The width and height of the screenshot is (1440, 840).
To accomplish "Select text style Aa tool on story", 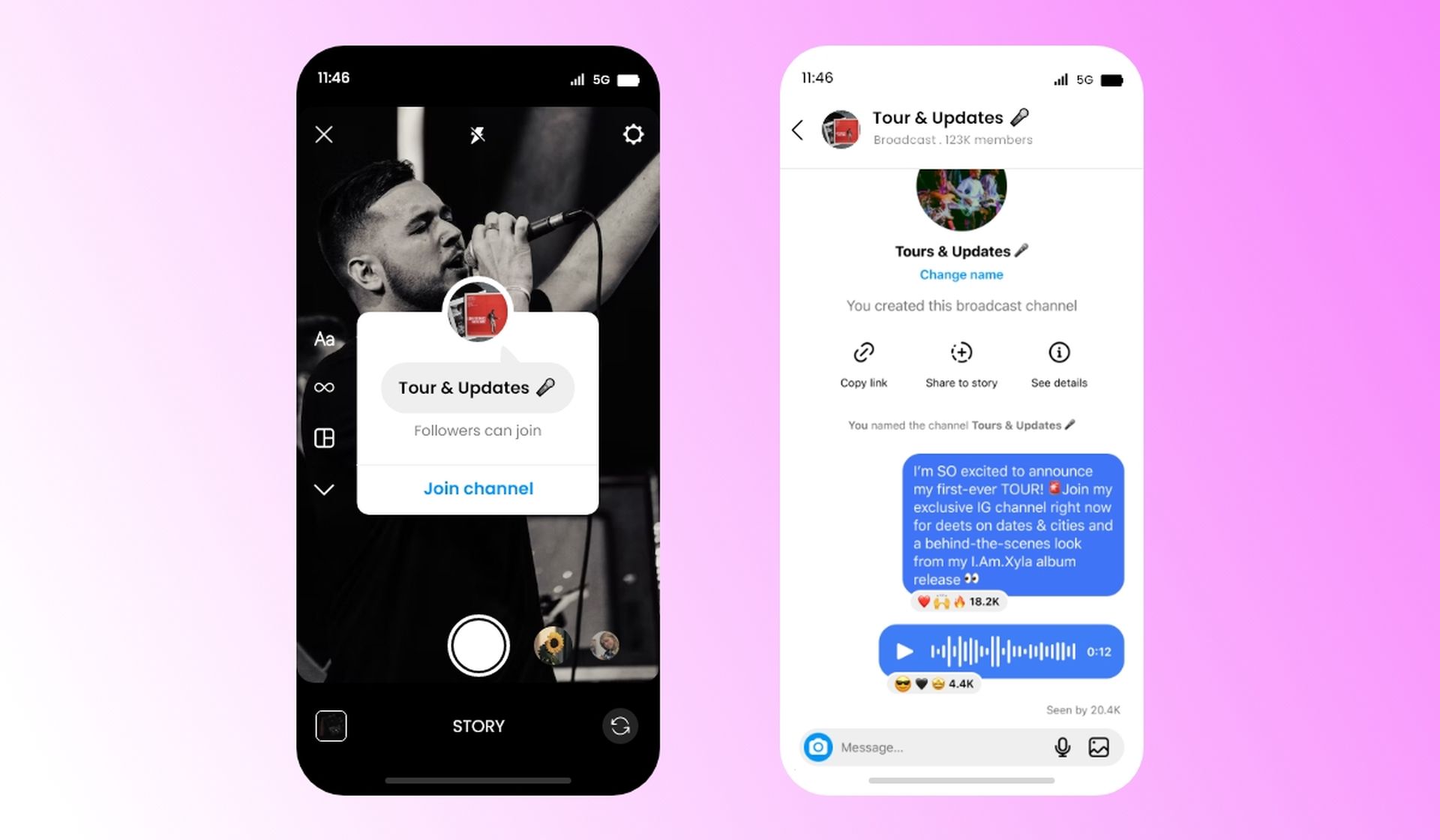I will pos(326,337).
